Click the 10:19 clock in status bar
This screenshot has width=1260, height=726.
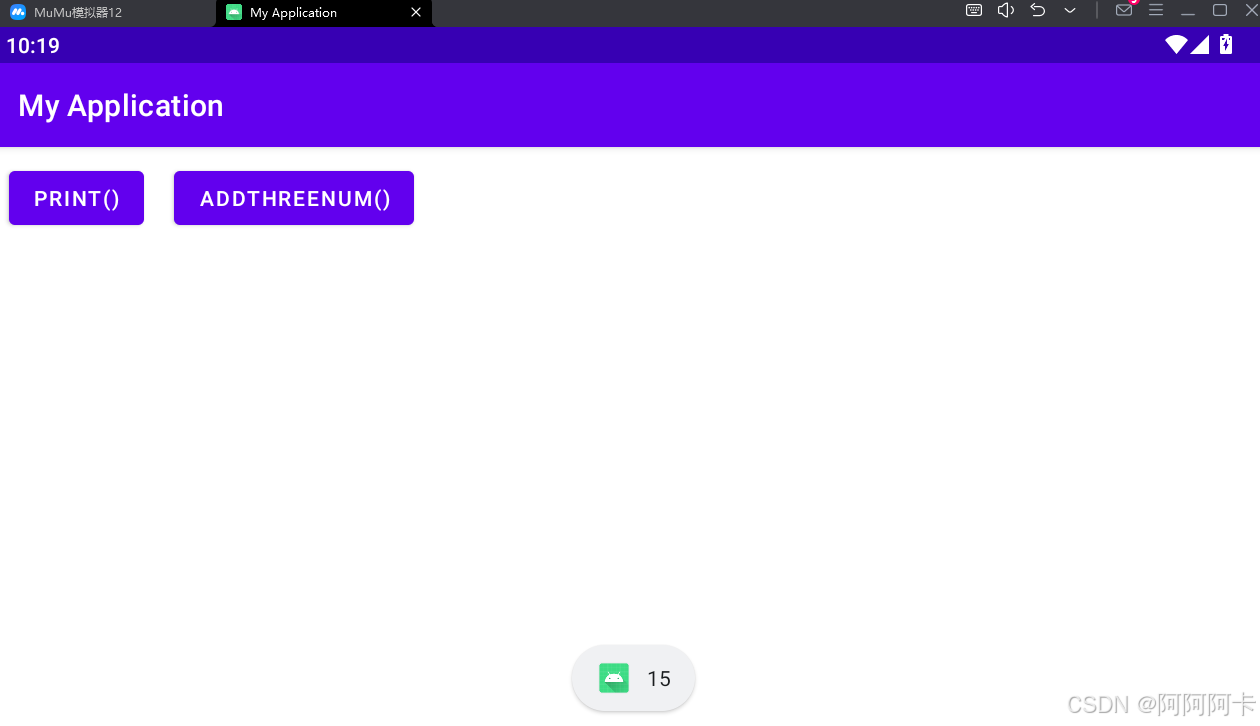click(33, 46)
